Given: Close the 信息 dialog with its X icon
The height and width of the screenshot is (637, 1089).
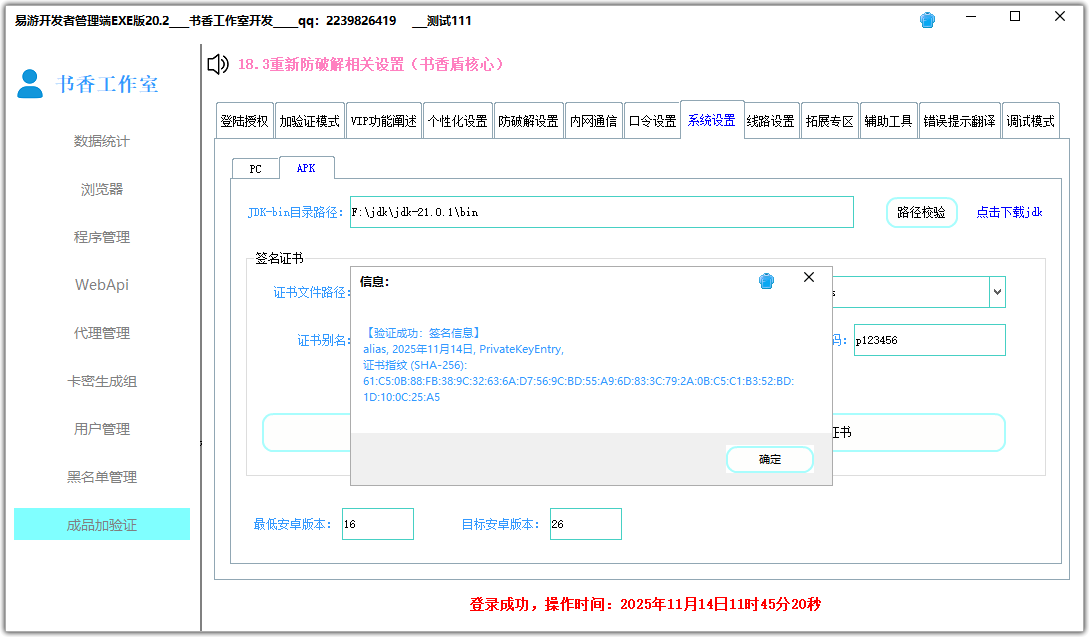Looking at the screenshot, I should [809, 278].
